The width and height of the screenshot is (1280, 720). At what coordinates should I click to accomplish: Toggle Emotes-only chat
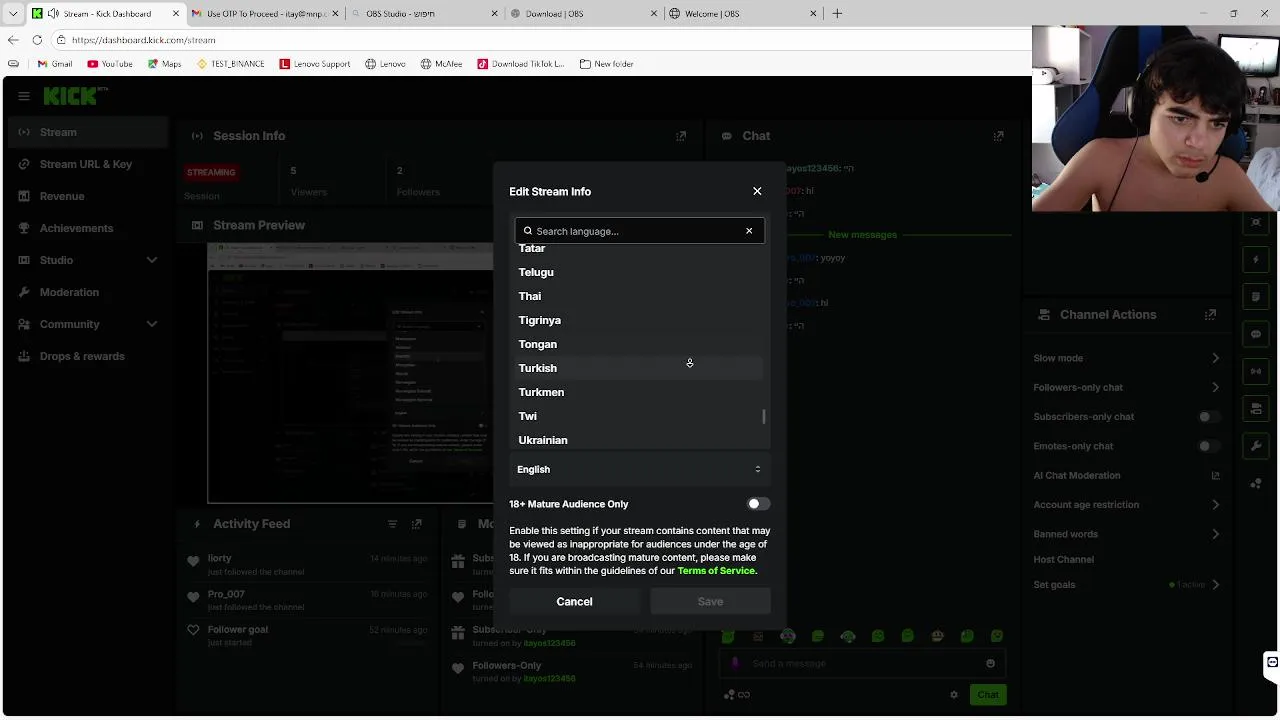pos(1209,446)
